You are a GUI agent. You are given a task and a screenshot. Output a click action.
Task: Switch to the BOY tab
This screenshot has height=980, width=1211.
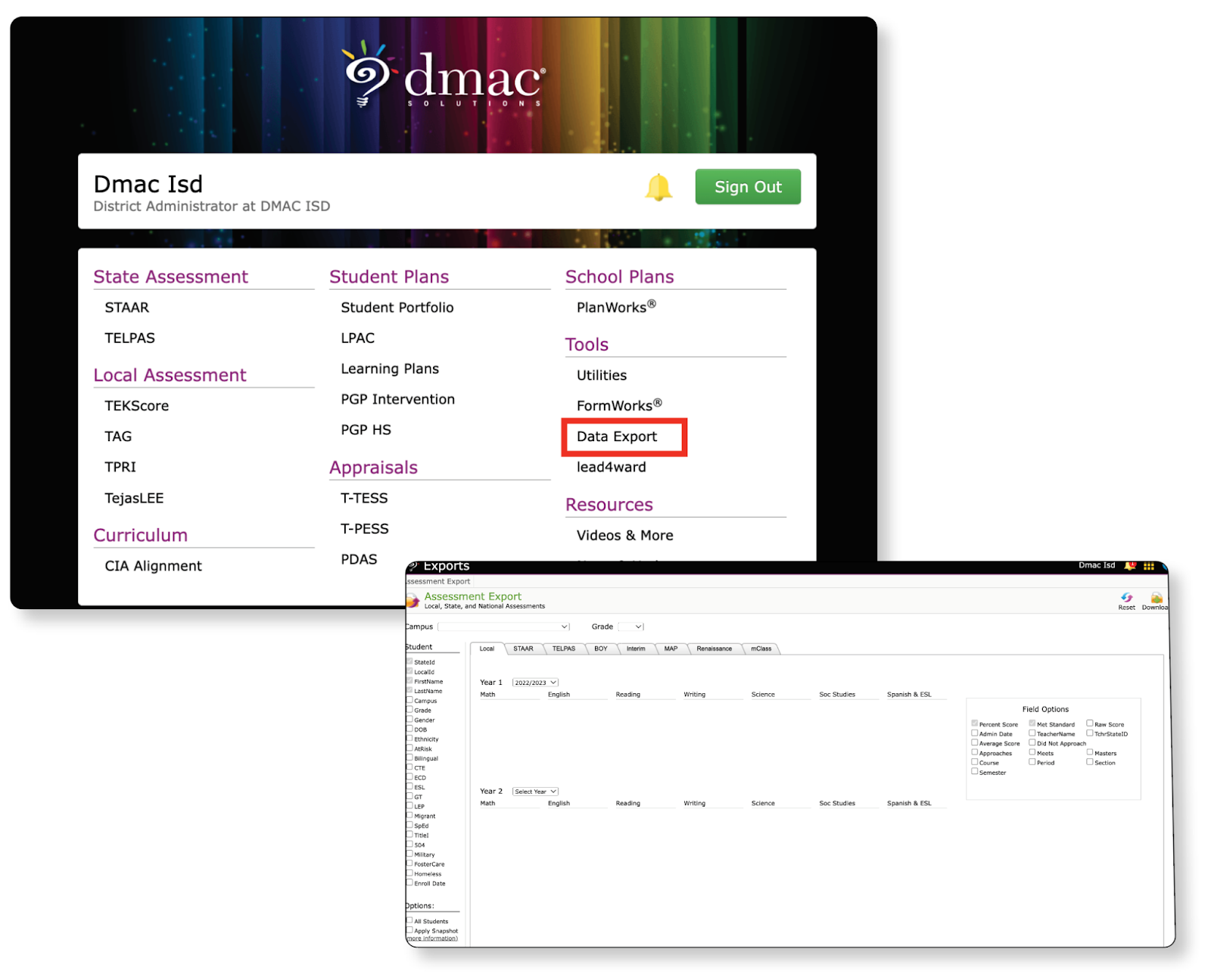pyautogui.click(x=601, y=649)
